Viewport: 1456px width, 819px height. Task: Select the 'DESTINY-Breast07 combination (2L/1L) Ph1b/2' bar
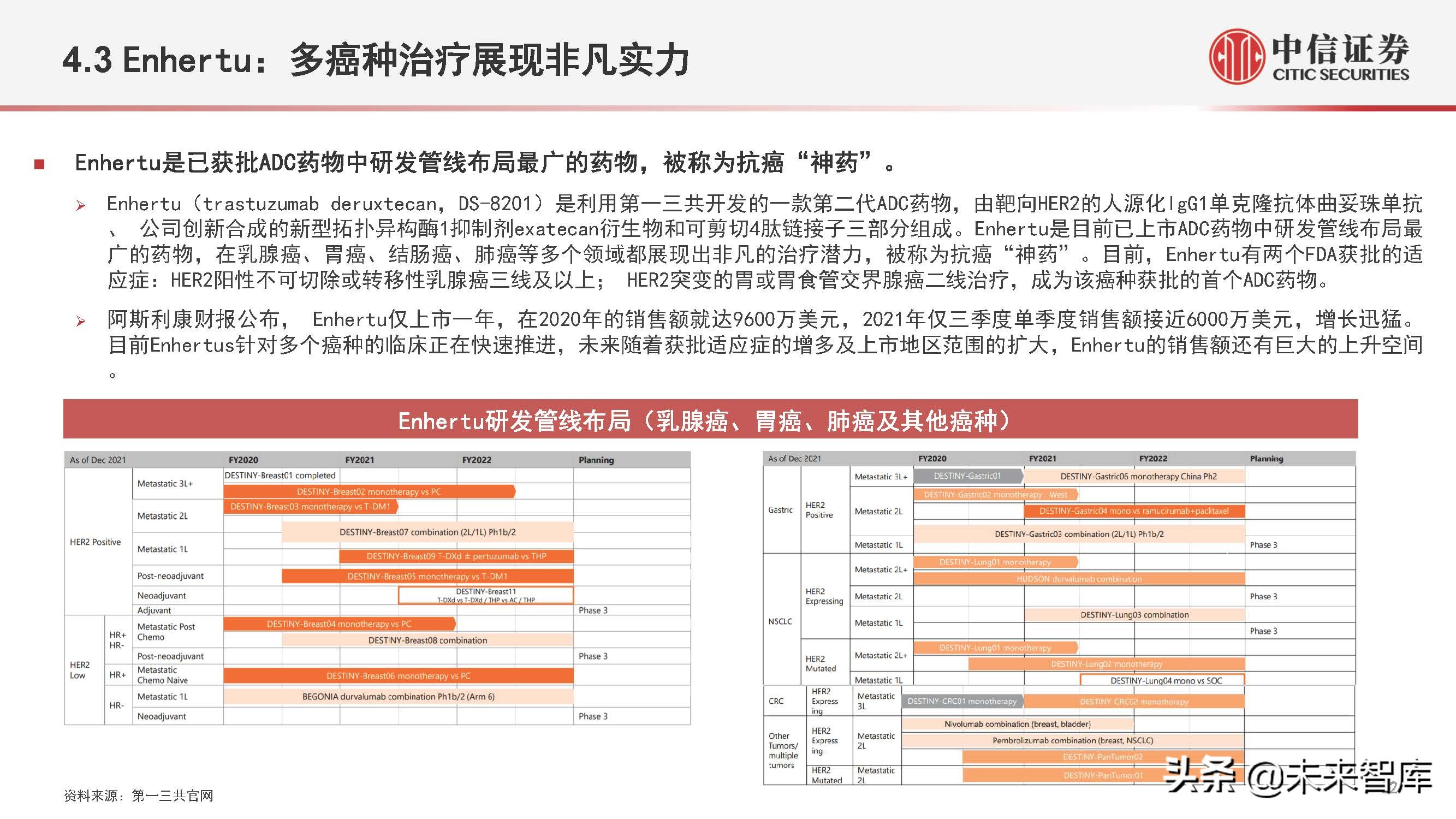427,532
